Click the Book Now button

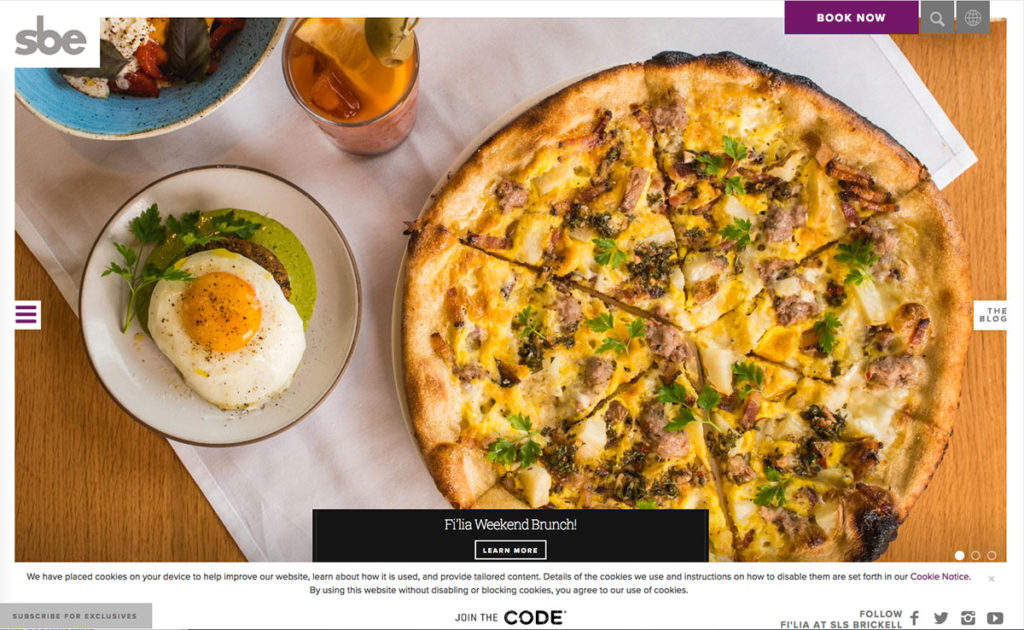click(x=851, y=18)
